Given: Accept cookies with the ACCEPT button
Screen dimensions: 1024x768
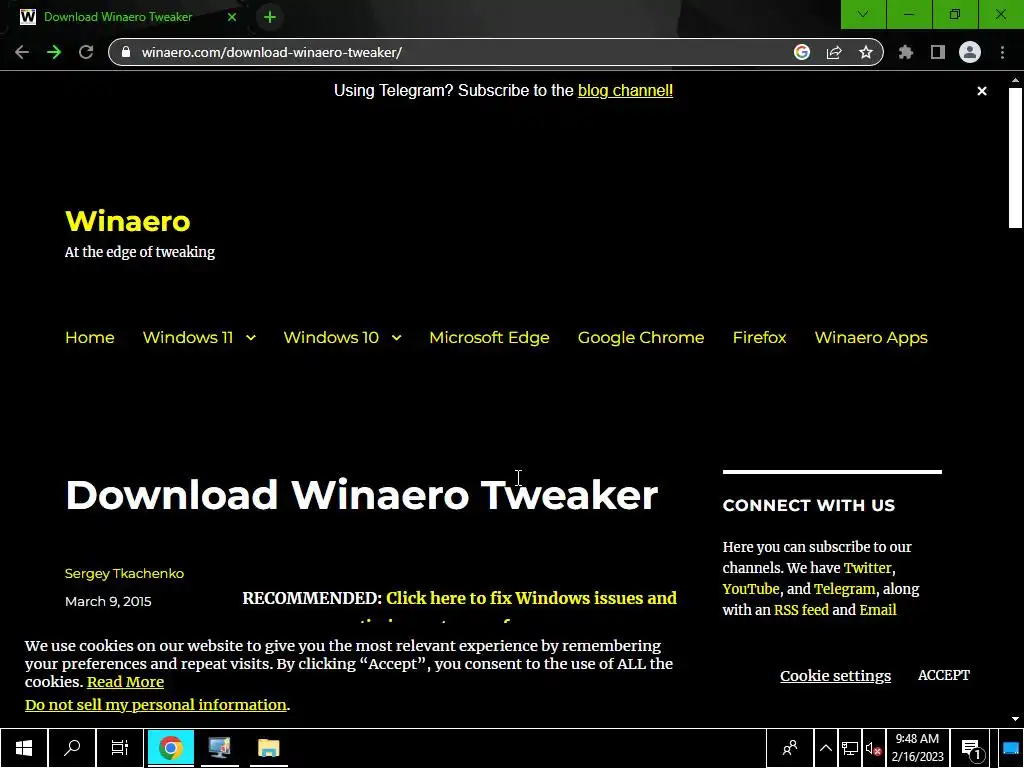Looking at the screenshot, I should point(944,675).
